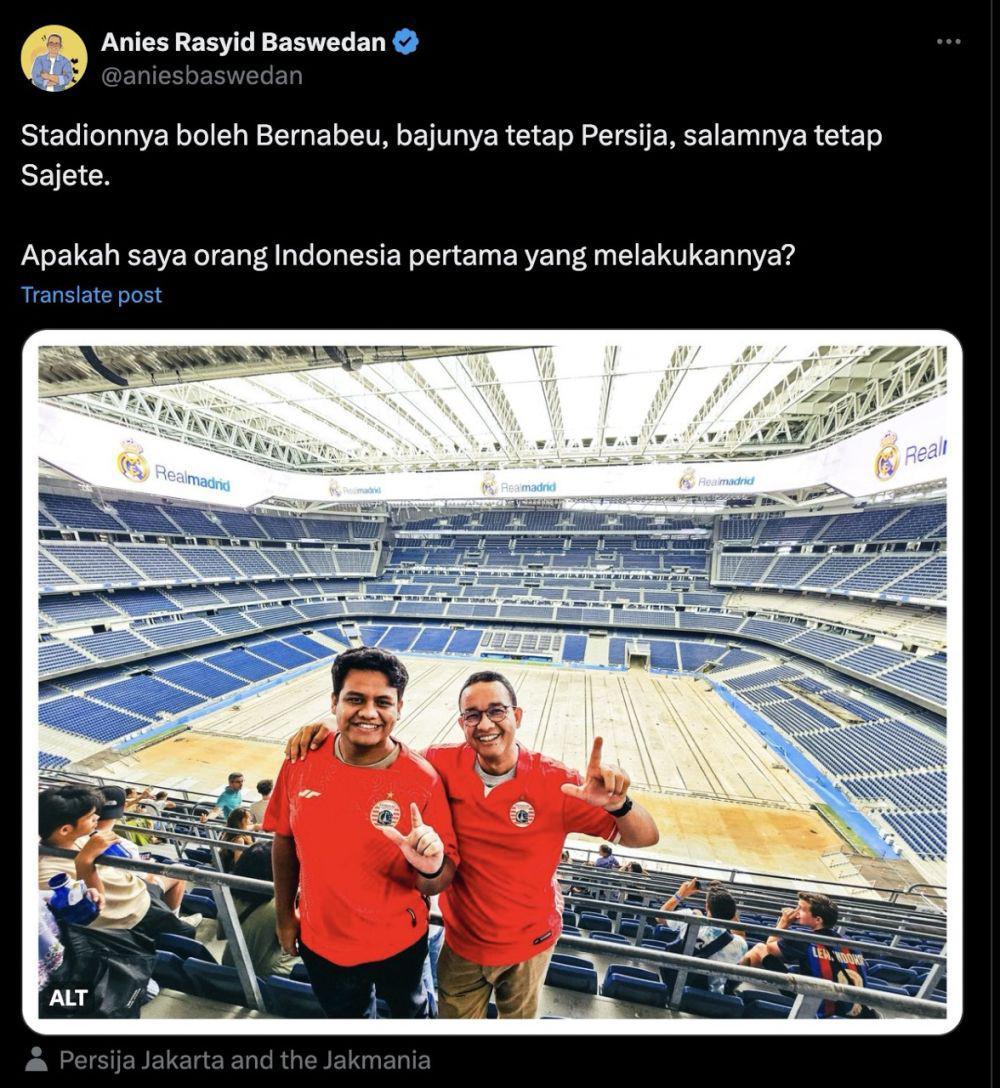Screen dimensions: 1000x1088
Task: Open tagged Persija Jakarta and the Jakmania
Action: [x=244, y=1060]
